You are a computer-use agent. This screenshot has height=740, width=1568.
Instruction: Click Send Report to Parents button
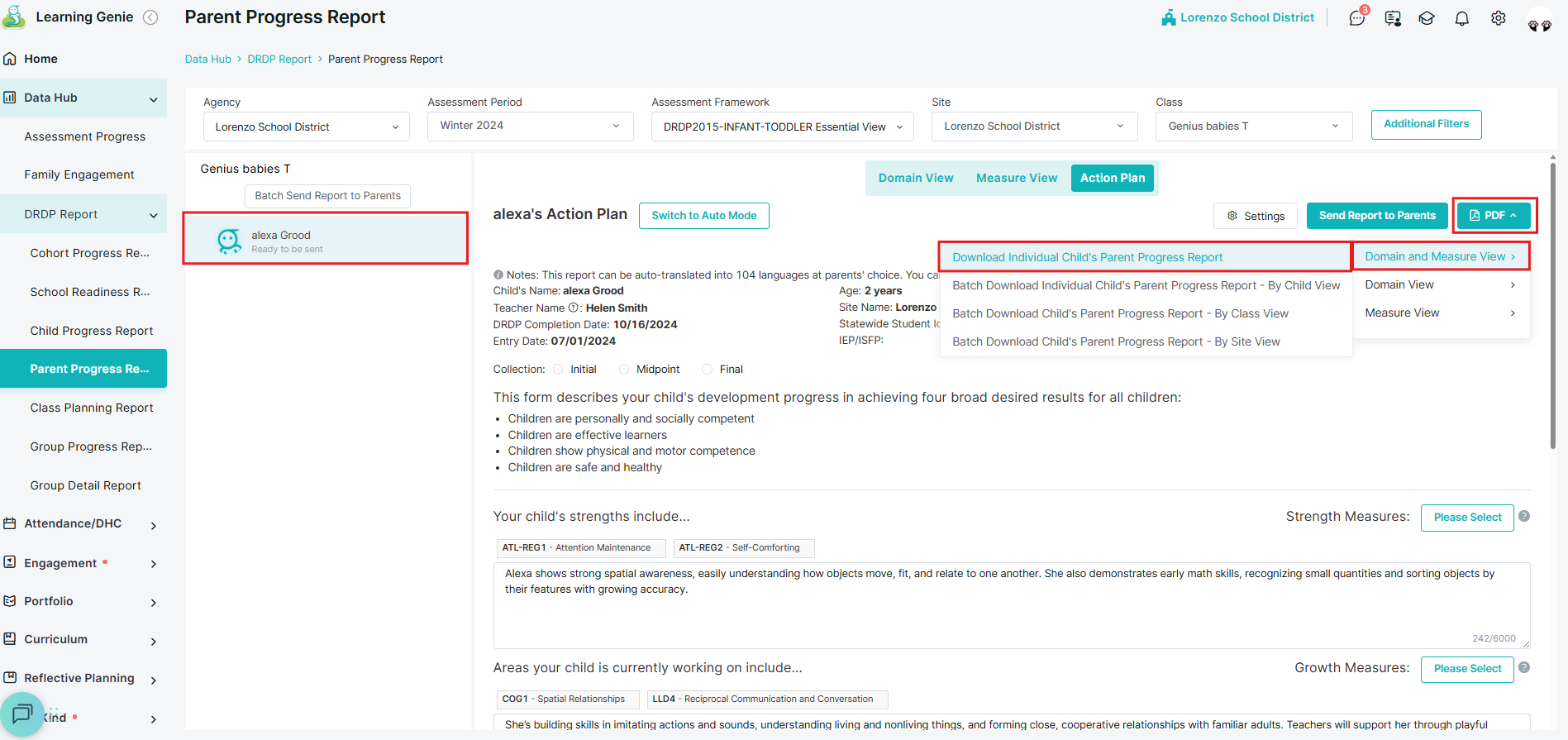1377,216
